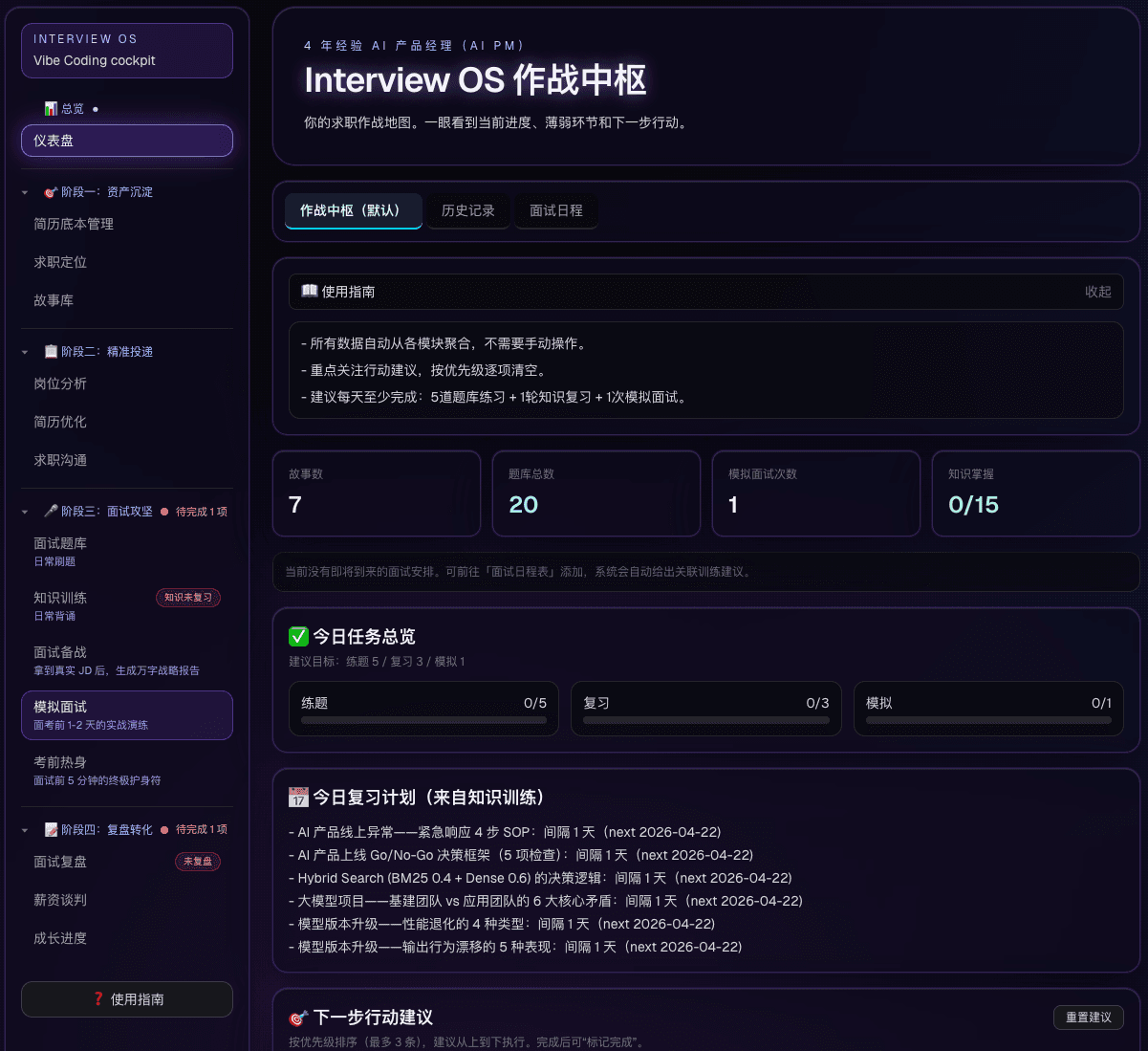
Task: Open the 仪表盘 dashboard item
Action: pos(127,141)
